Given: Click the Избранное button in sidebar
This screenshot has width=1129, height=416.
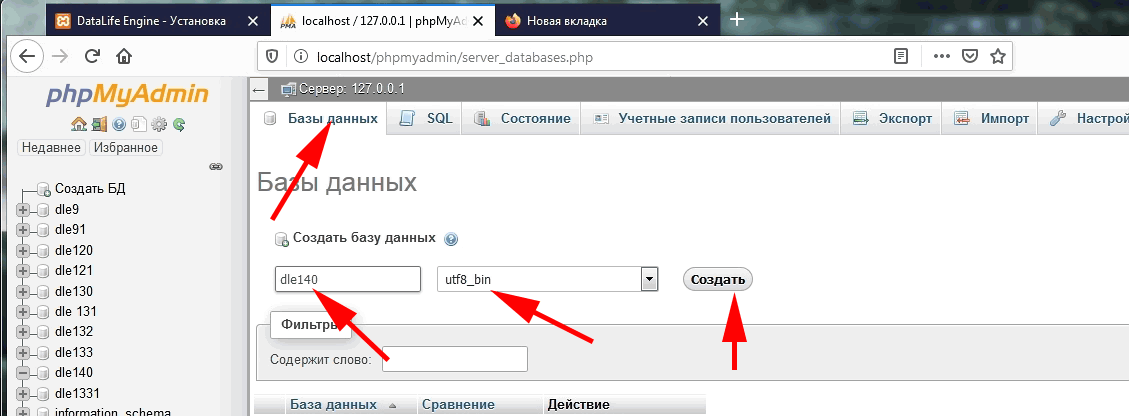Looking at the screenshot, I should 125,148.
